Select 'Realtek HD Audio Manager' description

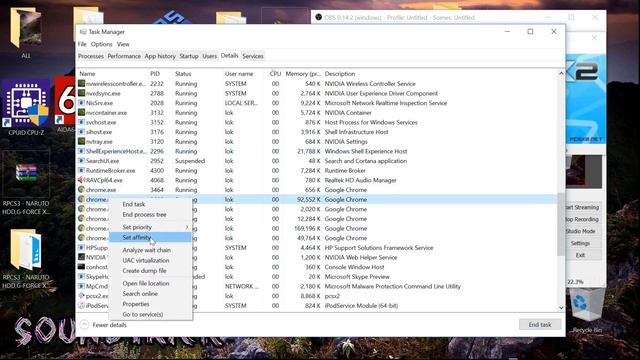tap(360, 180)
